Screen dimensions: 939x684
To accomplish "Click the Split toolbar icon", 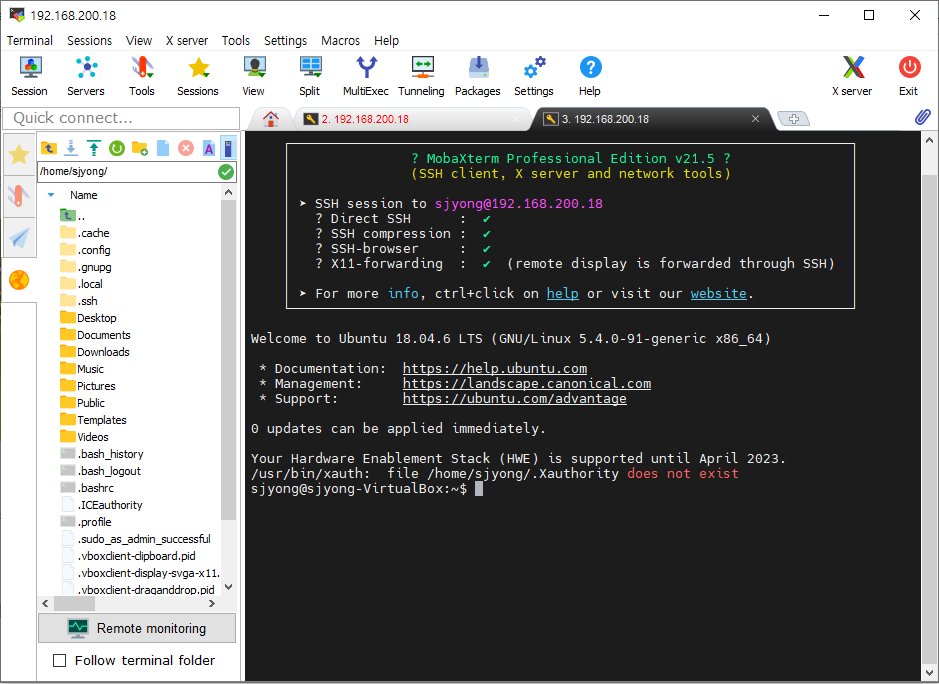I will pyautogui.click(x=310, y=76).
